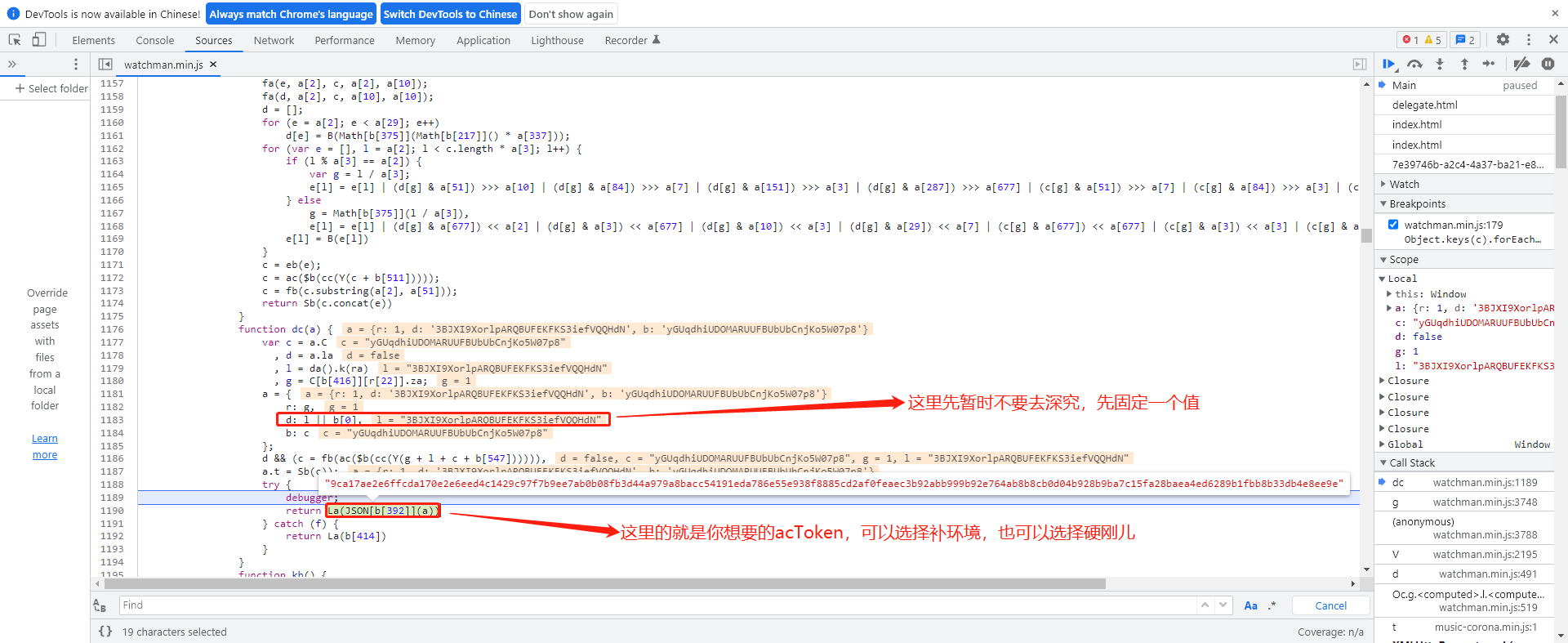Step out of current function
1568x643 pixels.
pos(1464,64)
